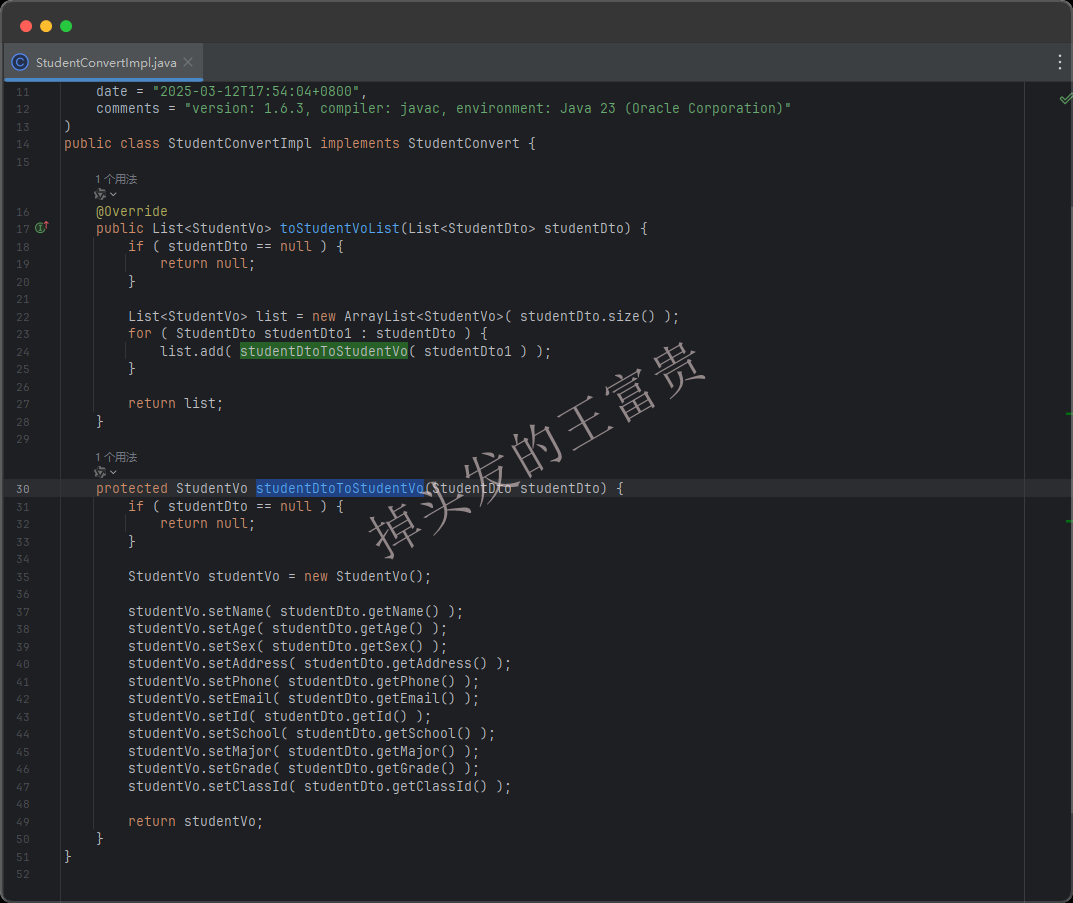Close the StudentConvertImpl.java tab
This screenshot has height=903, width=1073.
(188, 62)
